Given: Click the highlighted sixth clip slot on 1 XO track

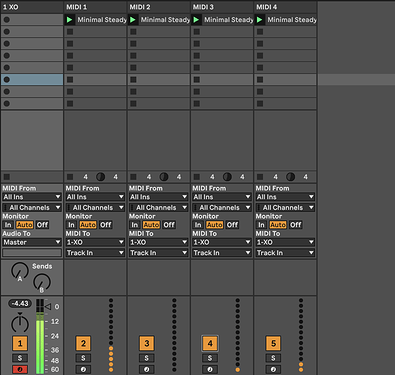Looking at the screenshot, I should coord(32,80).
